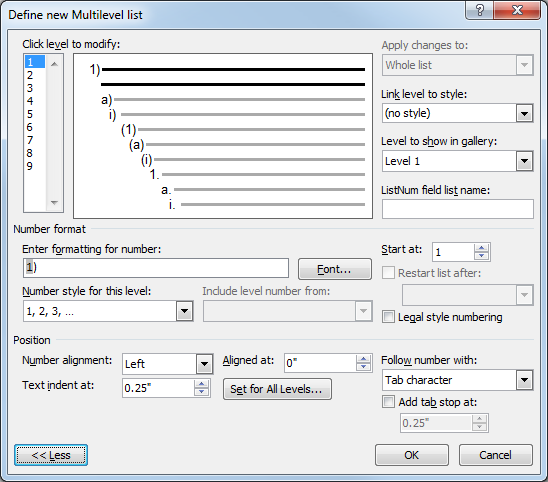Open the Link level to style dropdown

524,113
